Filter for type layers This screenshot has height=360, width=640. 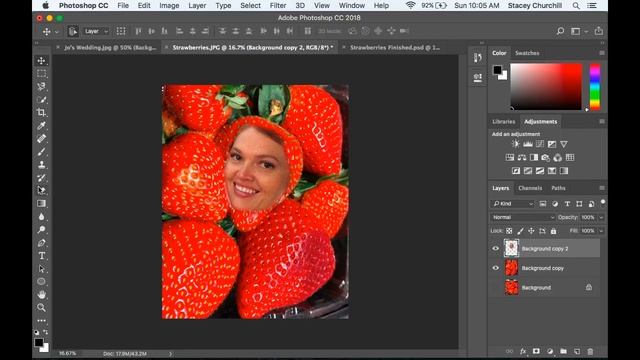click(567, 204)
